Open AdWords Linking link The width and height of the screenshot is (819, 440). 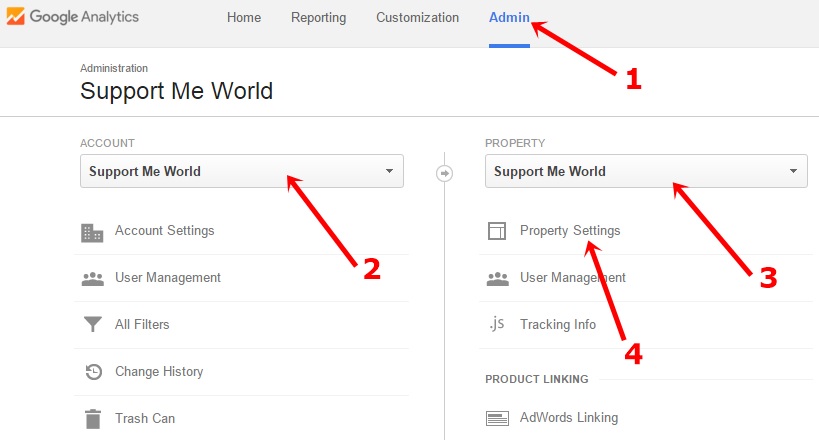tap(569, 418)
